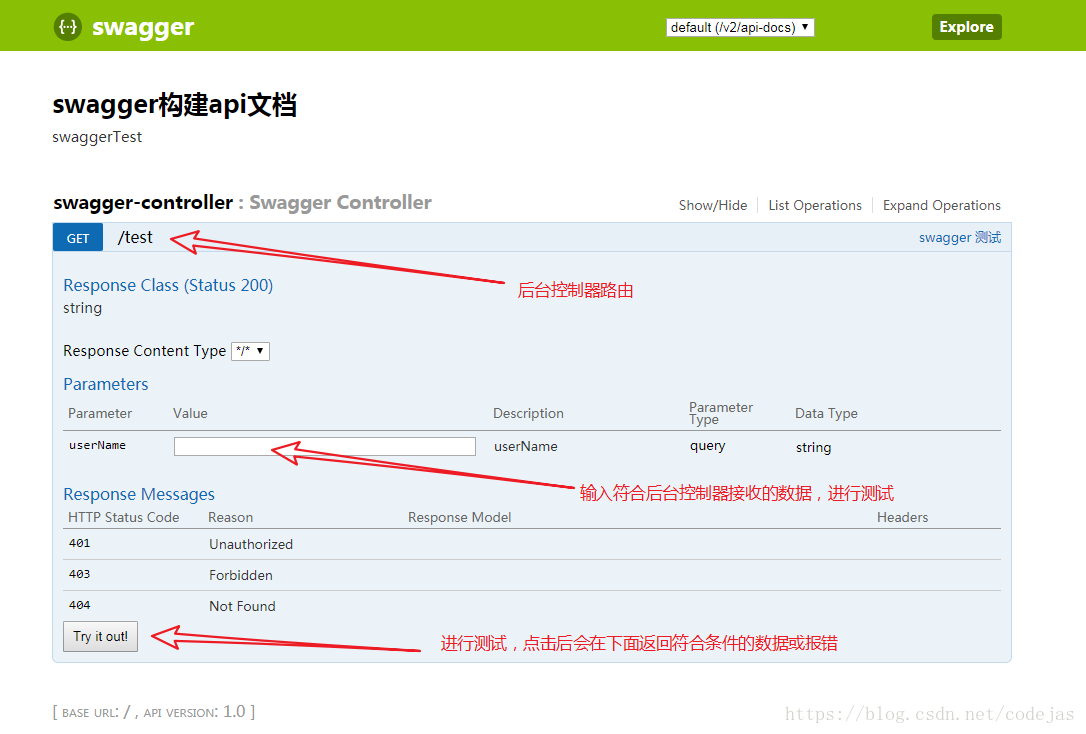Click the 'HTTP Status Code' column header

(124, 517)
